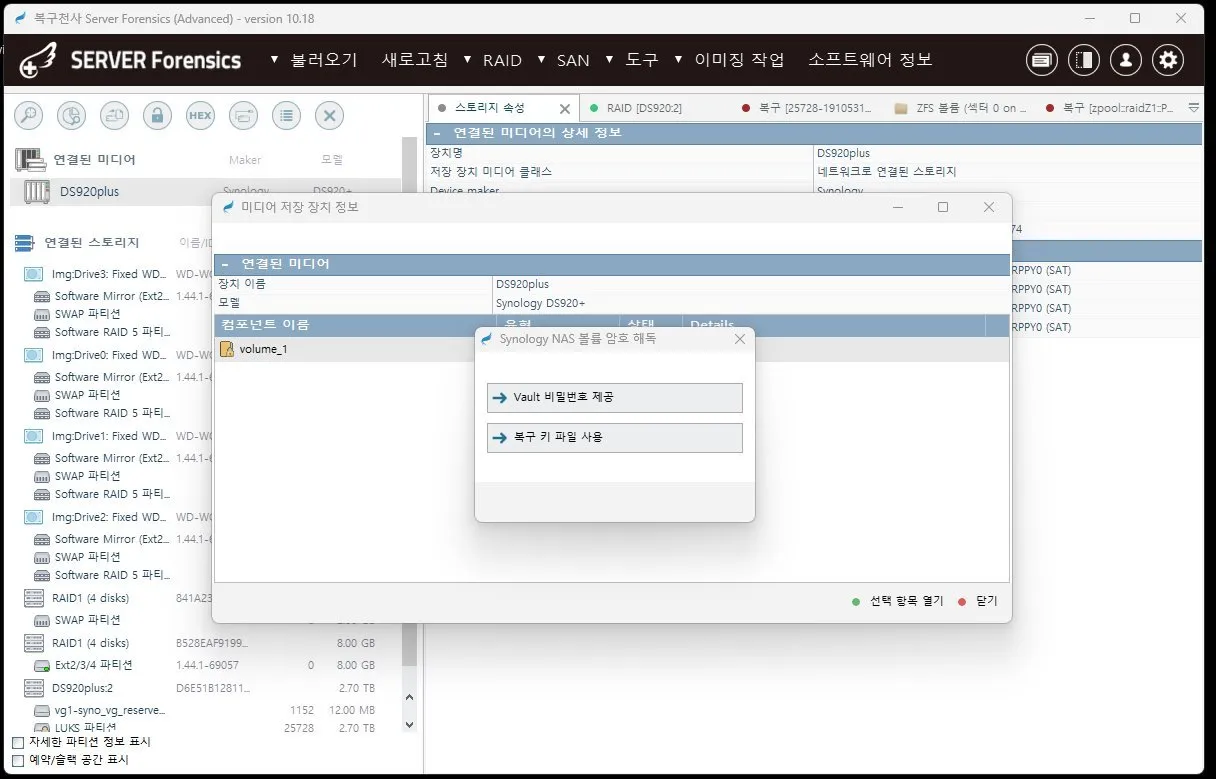Click the Maker column header

(x=245, y=160)
